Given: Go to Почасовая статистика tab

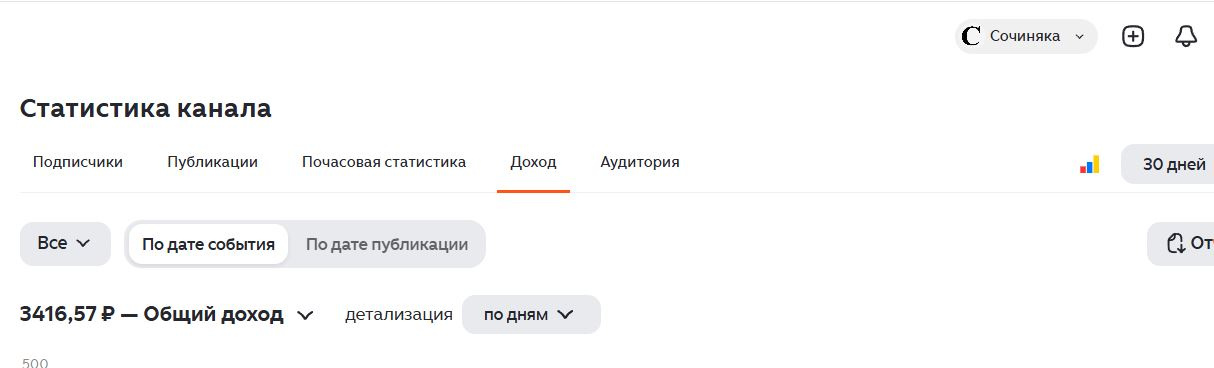Looking at the screenshot, I should [384, 162].
